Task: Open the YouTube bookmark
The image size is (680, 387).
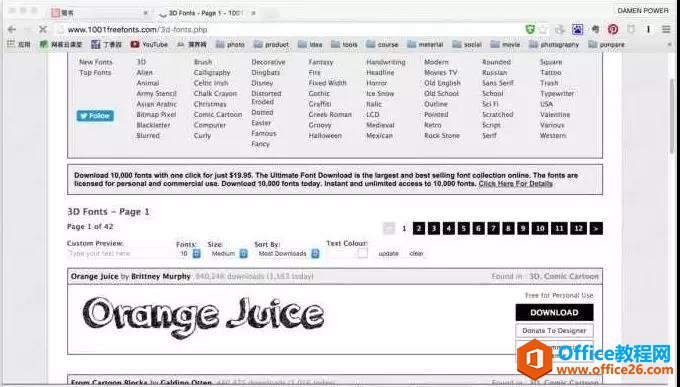Action: [150, 44]
